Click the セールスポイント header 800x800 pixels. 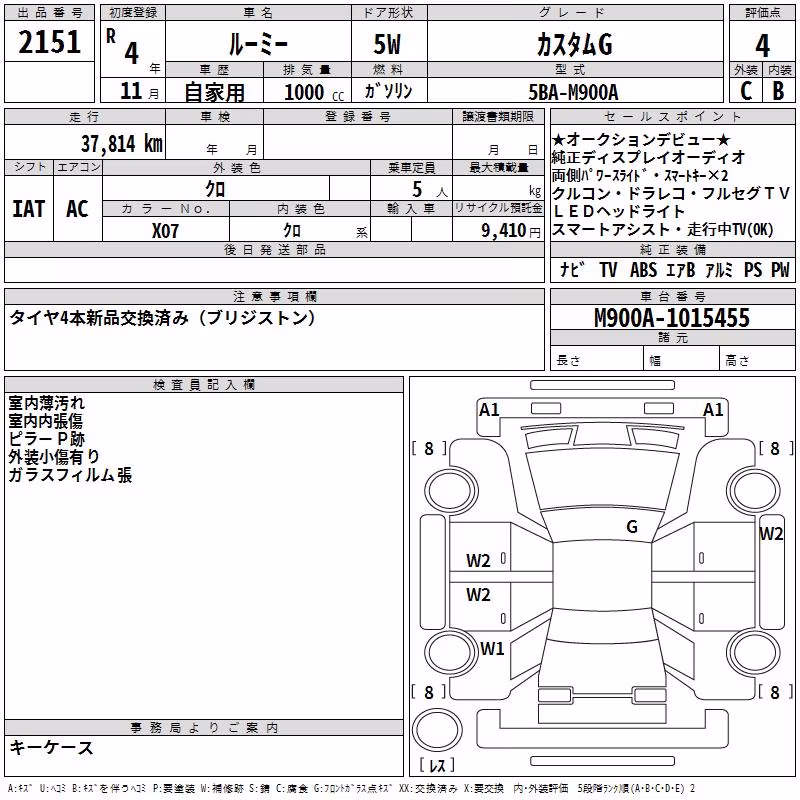tap(672, 117)
